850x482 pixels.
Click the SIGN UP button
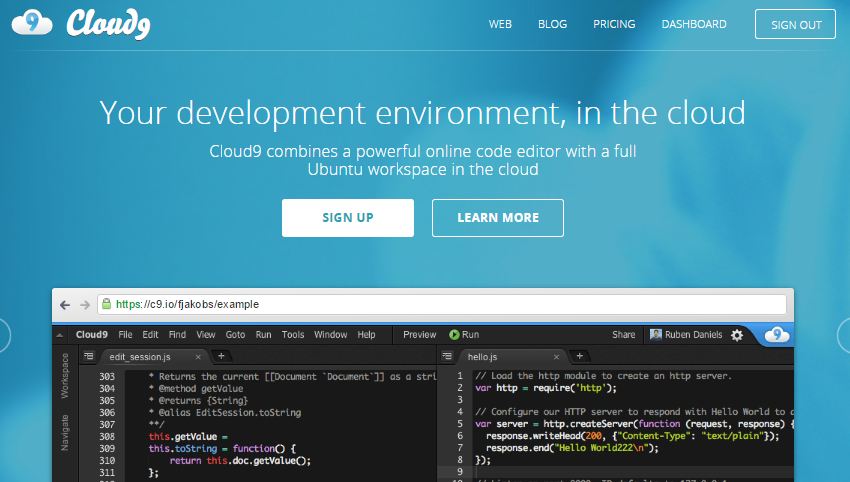[x=347, y=217]
